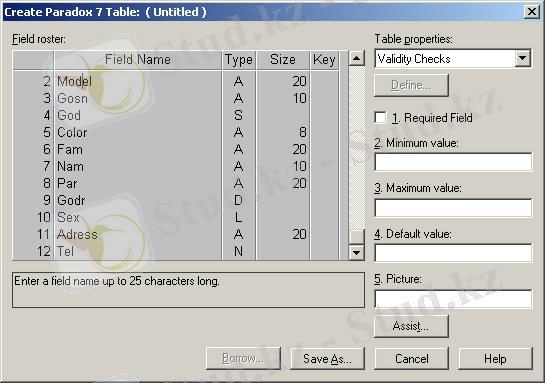This screenshot has width=545, height=383.
Task: Cancel the table creation dialog
Action: point(412,358)
